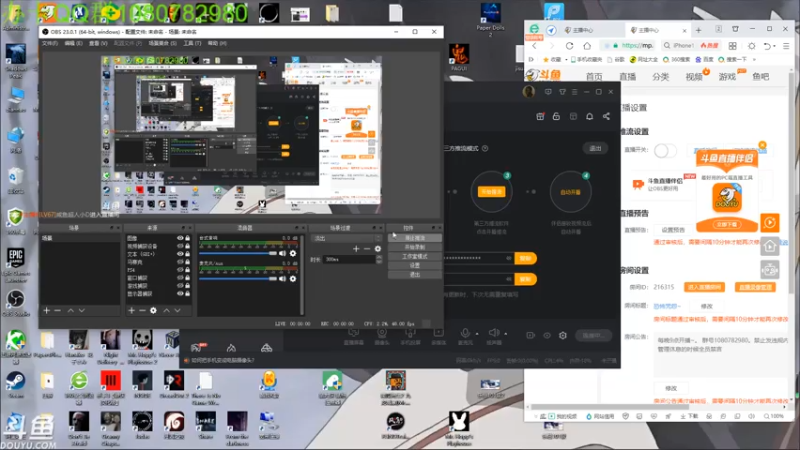Click share icon in Douyu companion

606,116
